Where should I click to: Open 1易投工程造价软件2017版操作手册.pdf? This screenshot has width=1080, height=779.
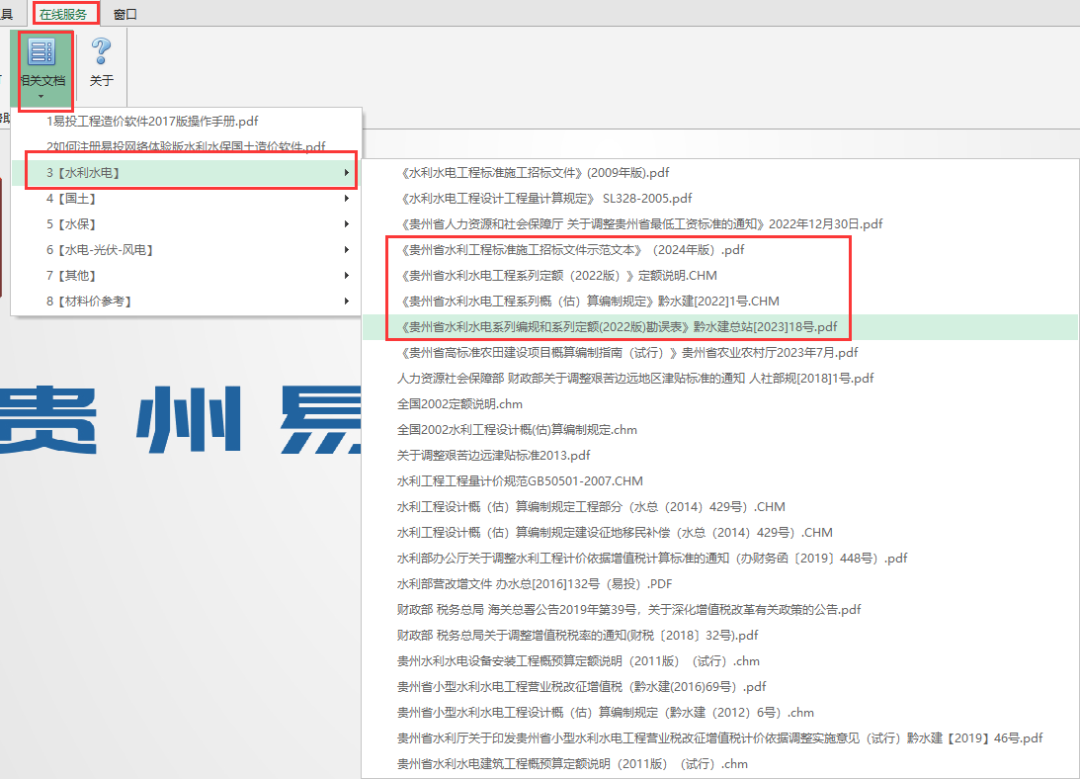click(x=152, y=121)
